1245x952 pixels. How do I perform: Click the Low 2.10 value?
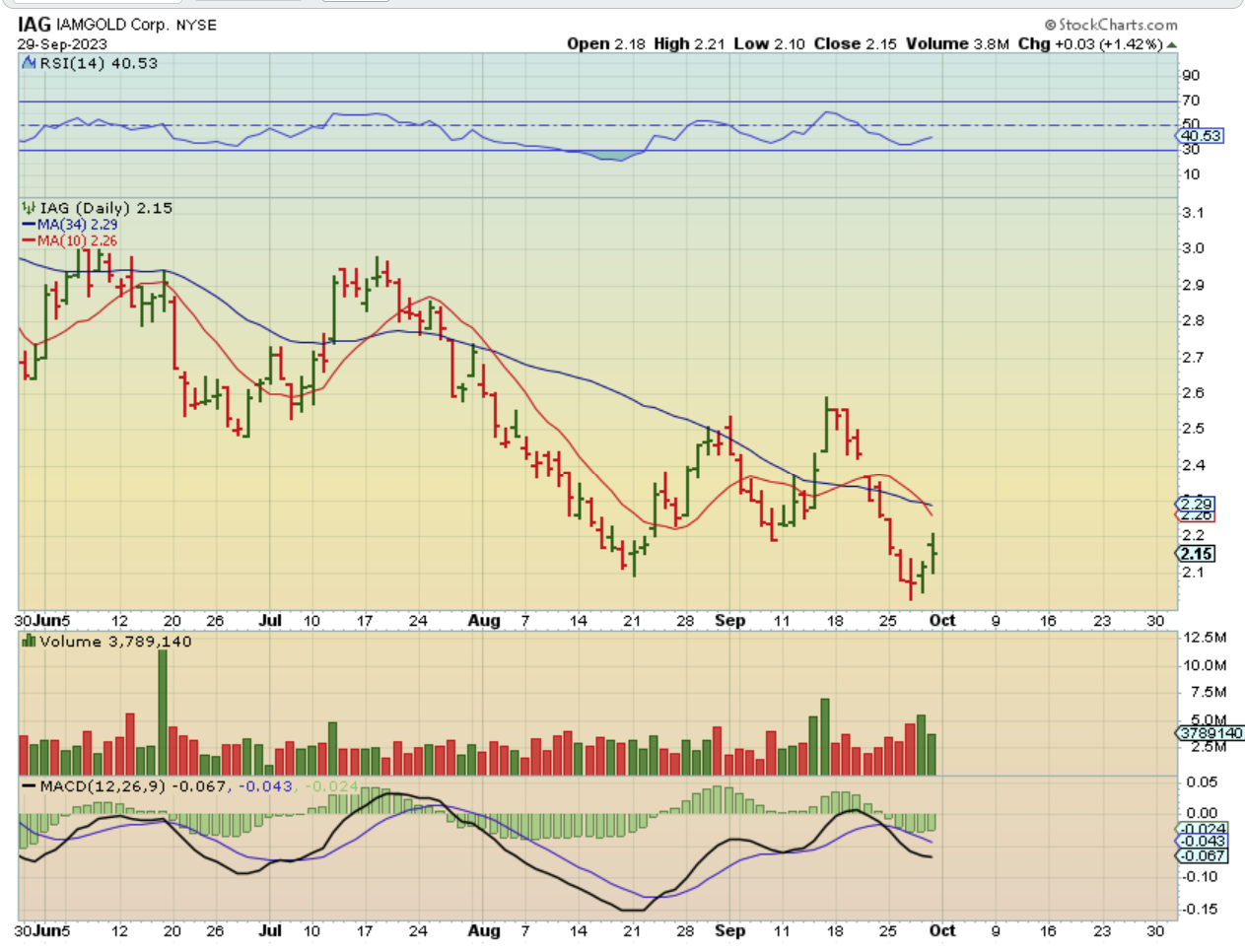[x=769, y=43]
